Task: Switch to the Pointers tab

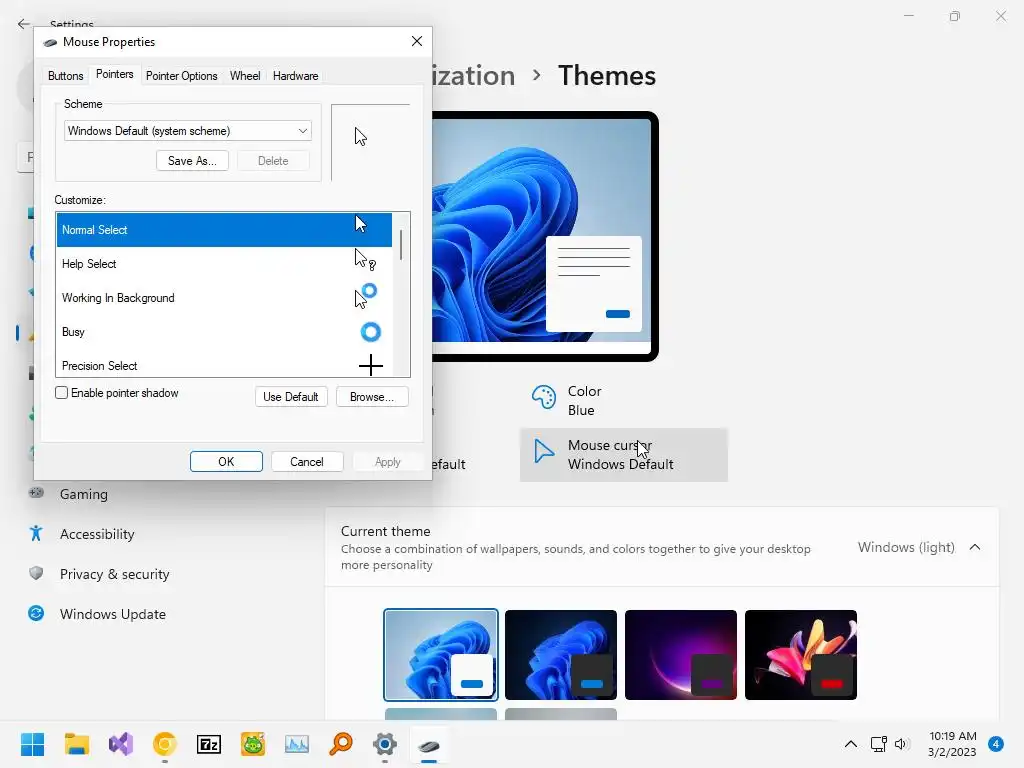Action: coord(114,74)
